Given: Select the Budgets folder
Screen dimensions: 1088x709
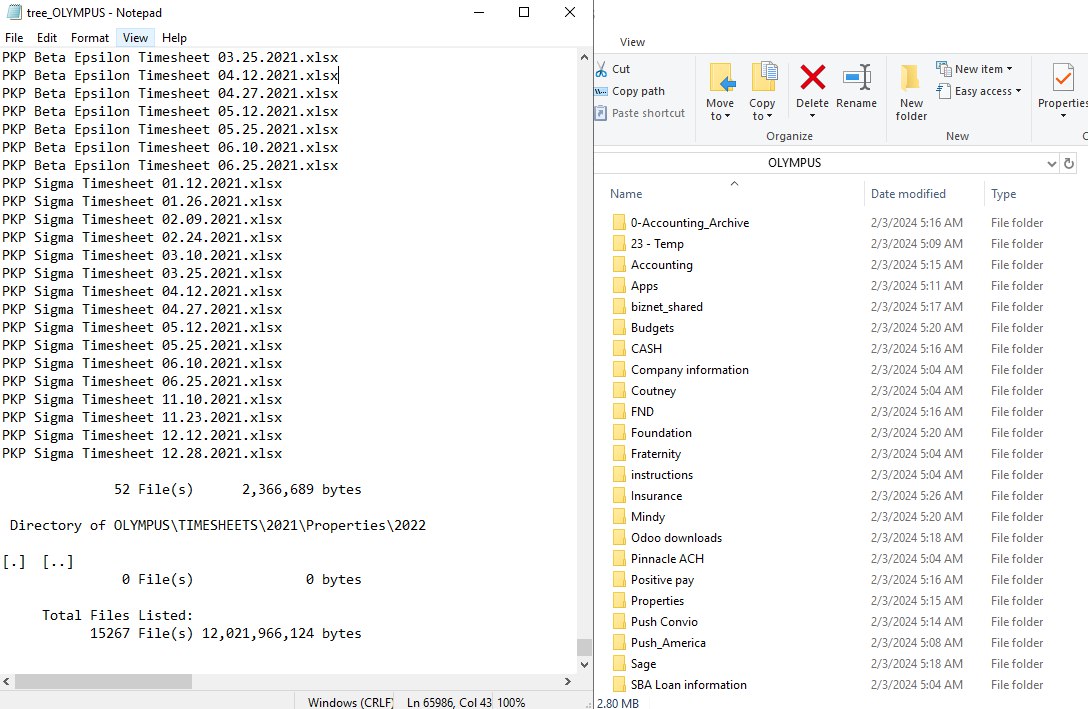Looking at the screenshot, I should click(x=652, y=328).
